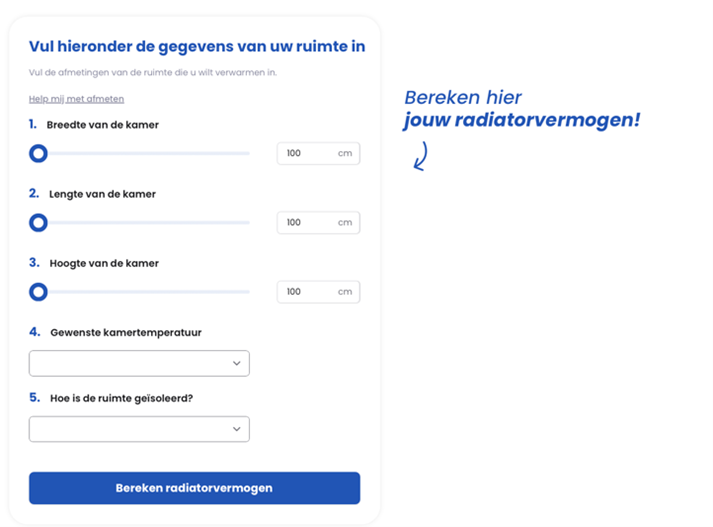Screen dimensions: 713x527
Task: Click the middle of the Hoogte slider track
Action: (x=139, y=292)
